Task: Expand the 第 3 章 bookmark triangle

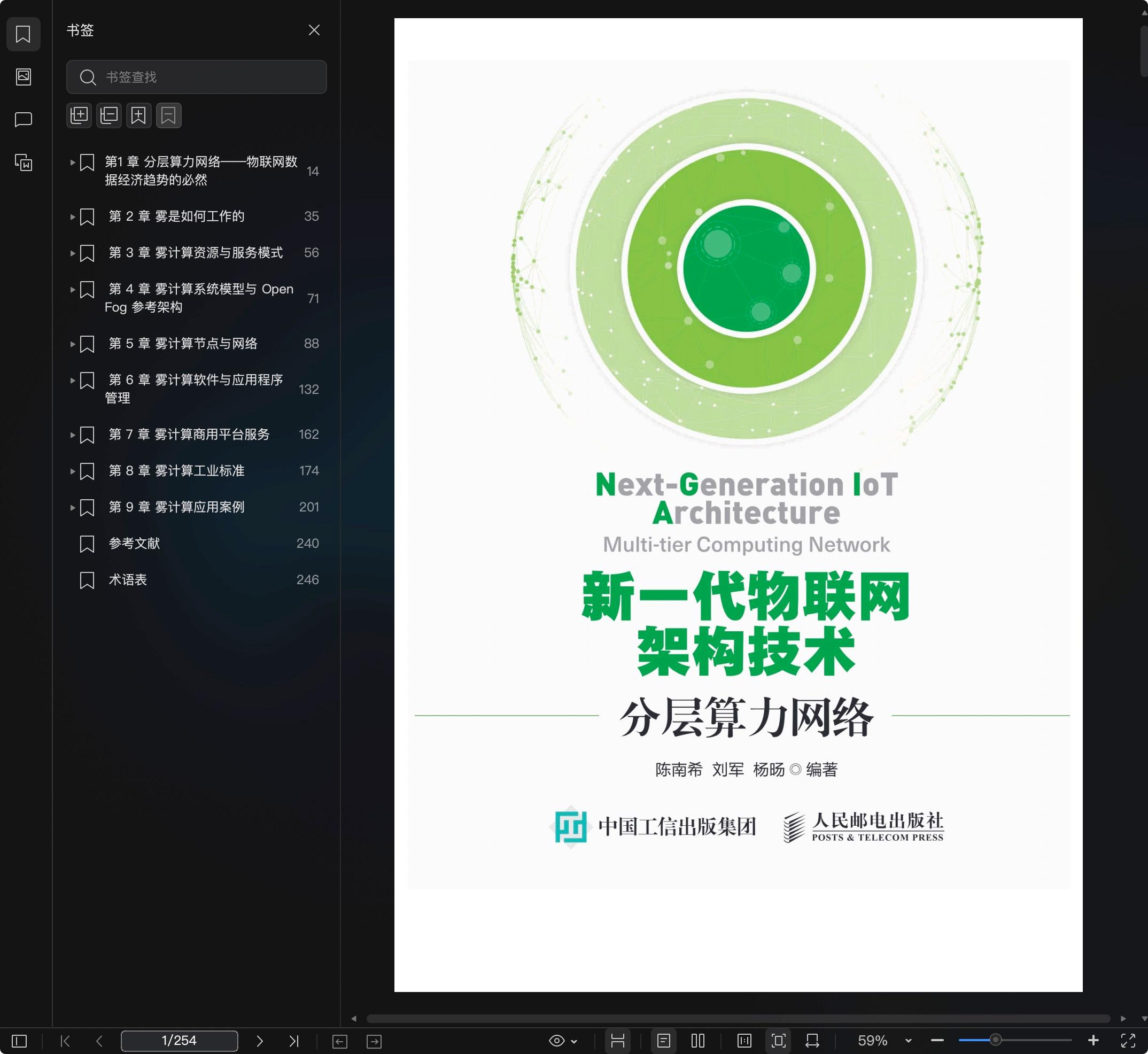Action: click(x=73, y=253)
